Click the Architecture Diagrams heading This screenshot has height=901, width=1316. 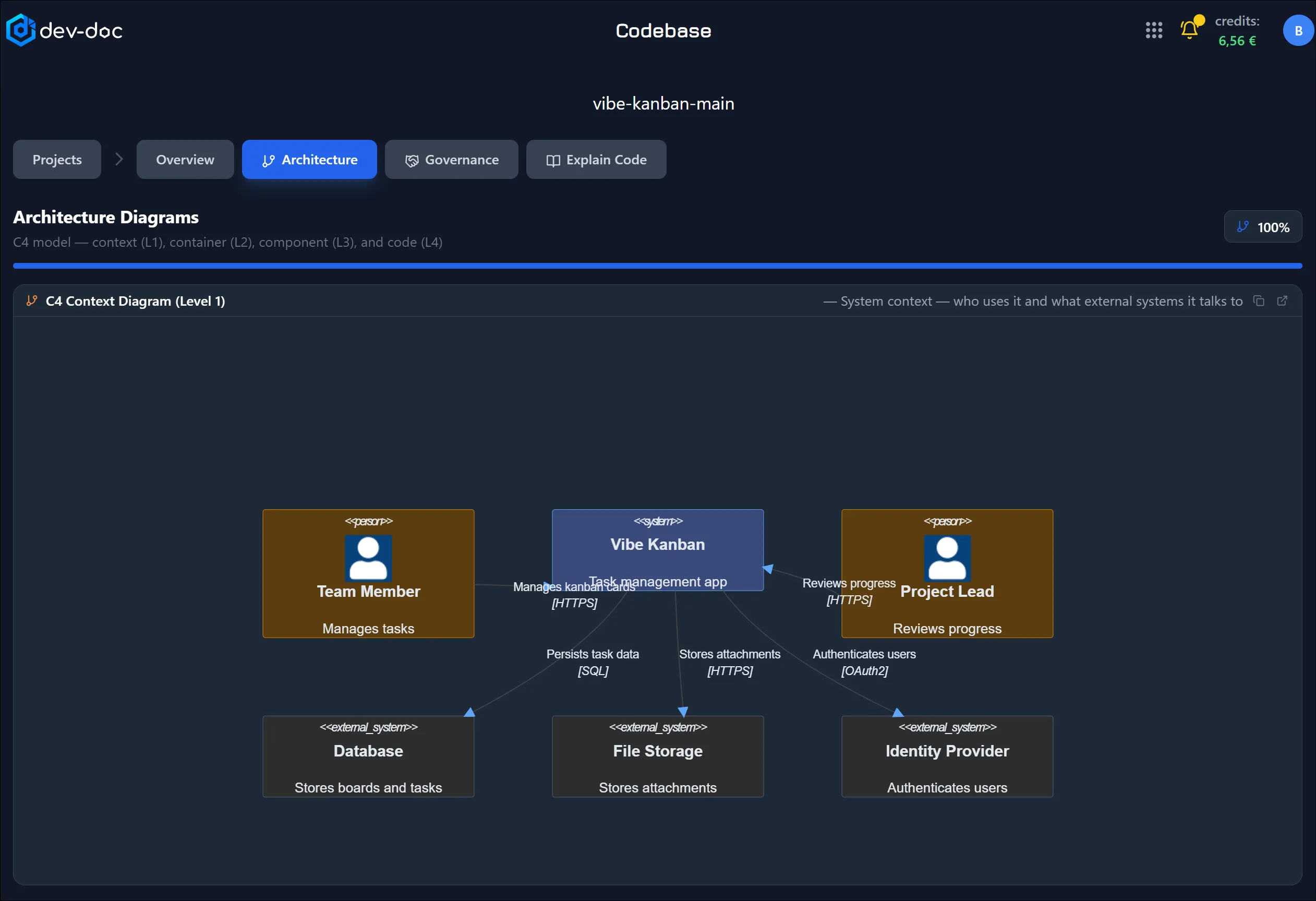pyautogui.click(x=106, y=218)
